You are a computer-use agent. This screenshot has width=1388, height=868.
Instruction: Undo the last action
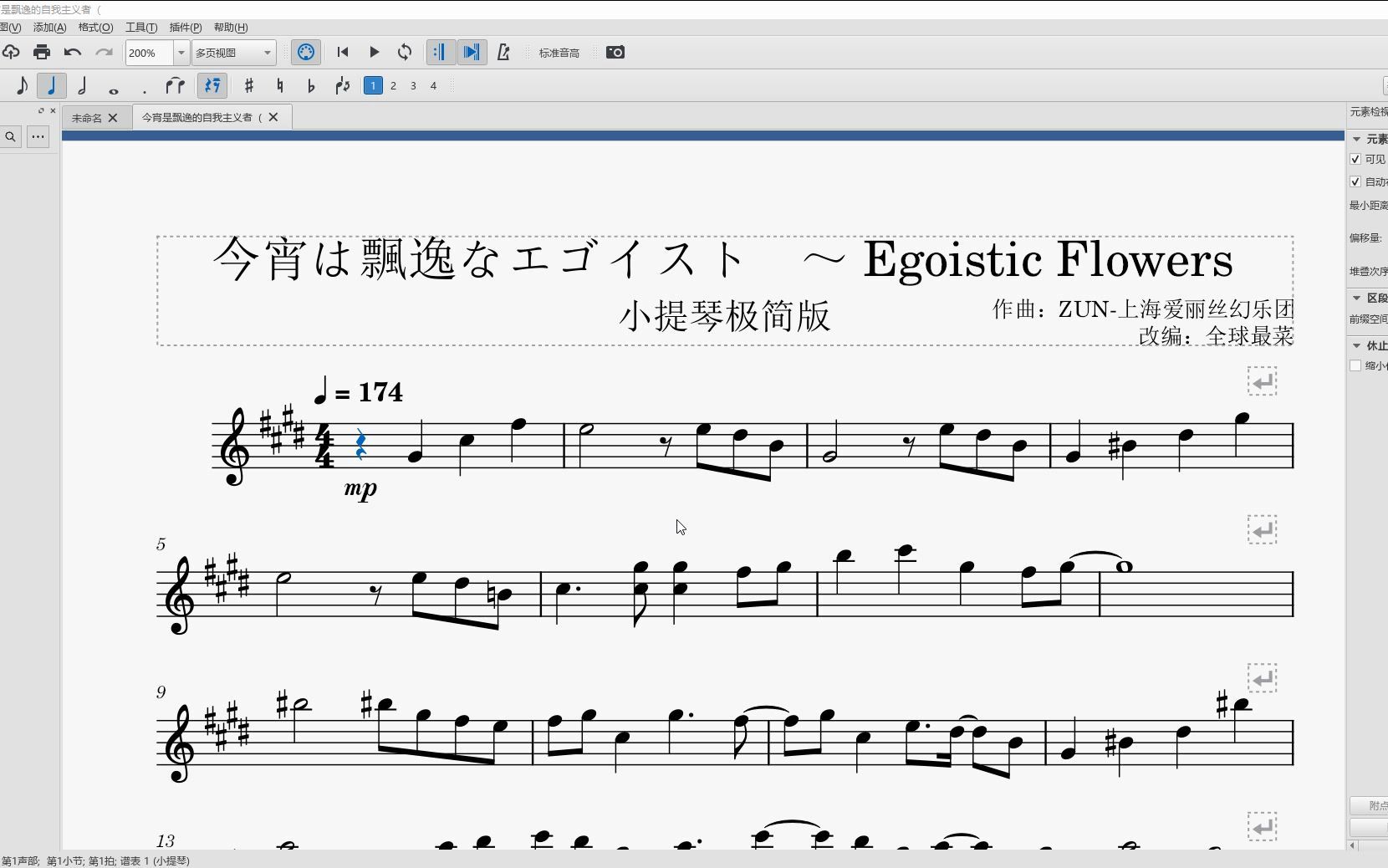[x=73, y=53]
